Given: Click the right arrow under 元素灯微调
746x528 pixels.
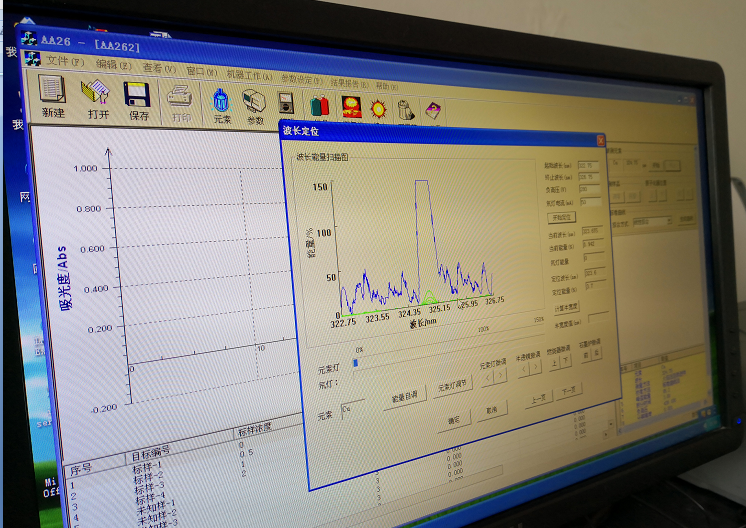Looking at the screenshot, I should [x=500, y=375].
